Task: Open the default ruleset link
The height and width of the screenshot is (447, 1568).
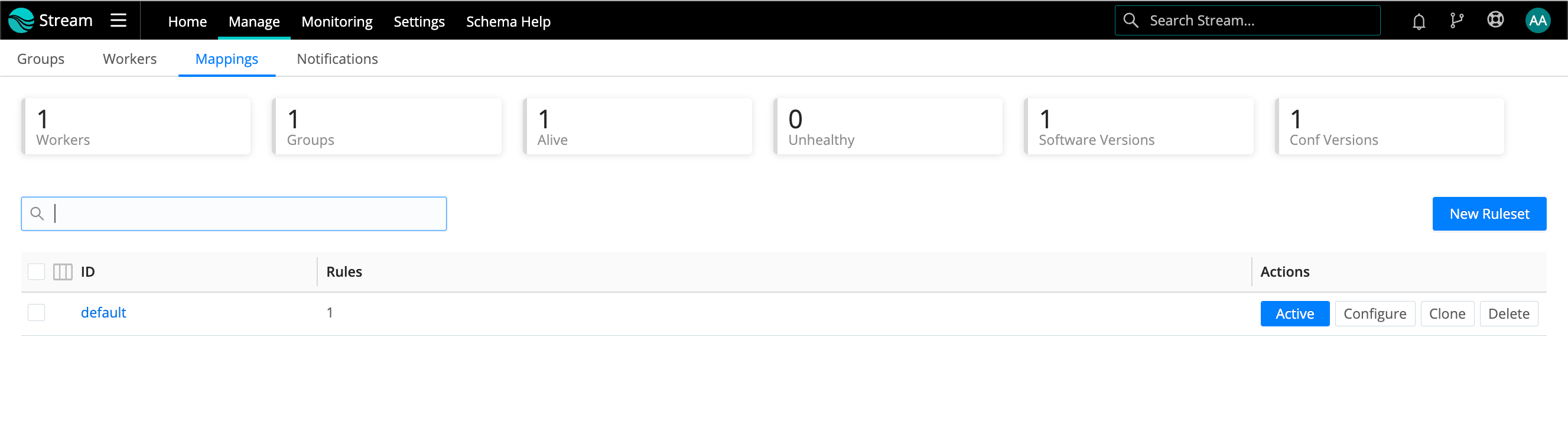Action: pyautogui.click(x=103, y=312)
